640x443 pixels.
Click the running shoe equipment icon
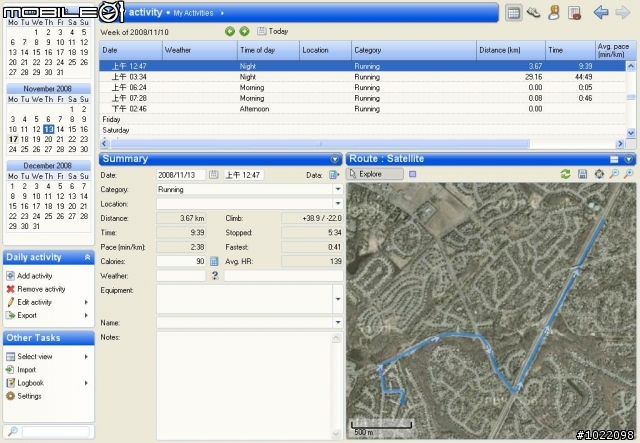(533, 13)
